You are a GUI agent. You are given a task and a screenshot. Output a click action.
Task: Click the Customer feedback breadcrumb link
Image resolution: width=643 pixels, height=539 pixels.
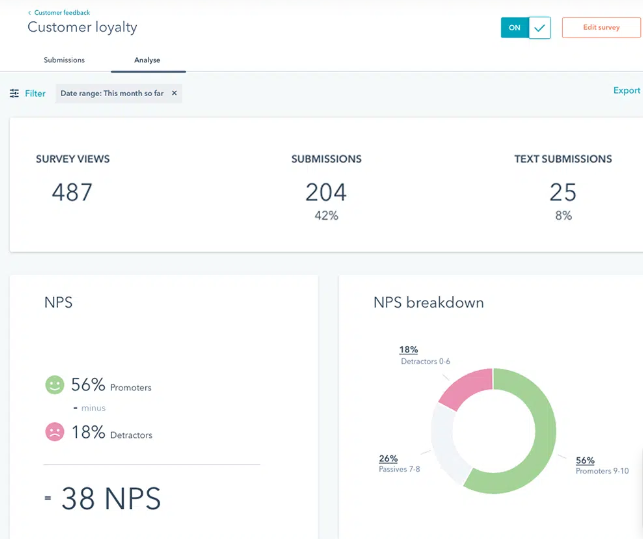click(x=62, y=13)
